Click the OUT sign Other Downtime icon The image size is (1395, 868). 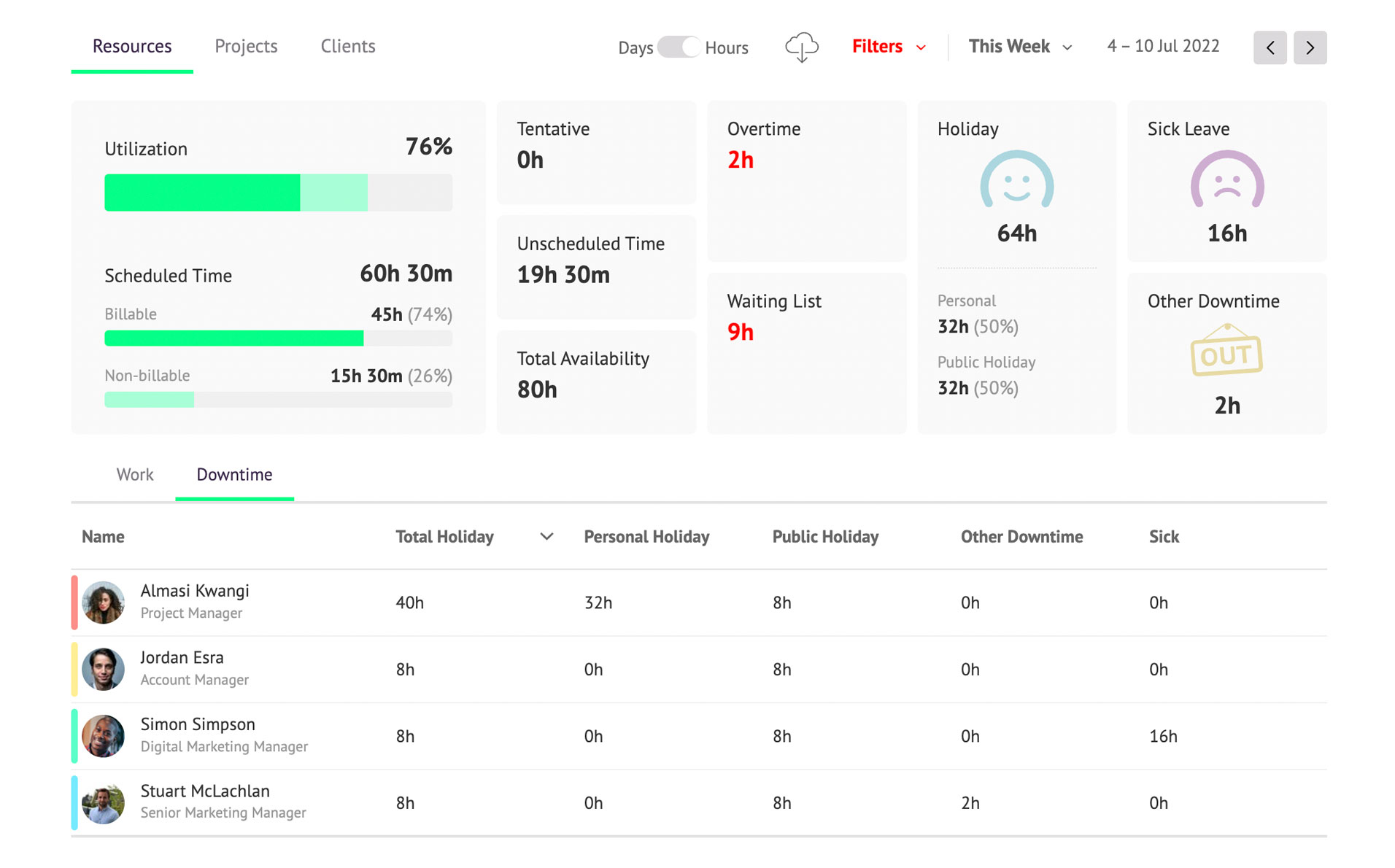pyautogui.click(x=1226, y=350)
